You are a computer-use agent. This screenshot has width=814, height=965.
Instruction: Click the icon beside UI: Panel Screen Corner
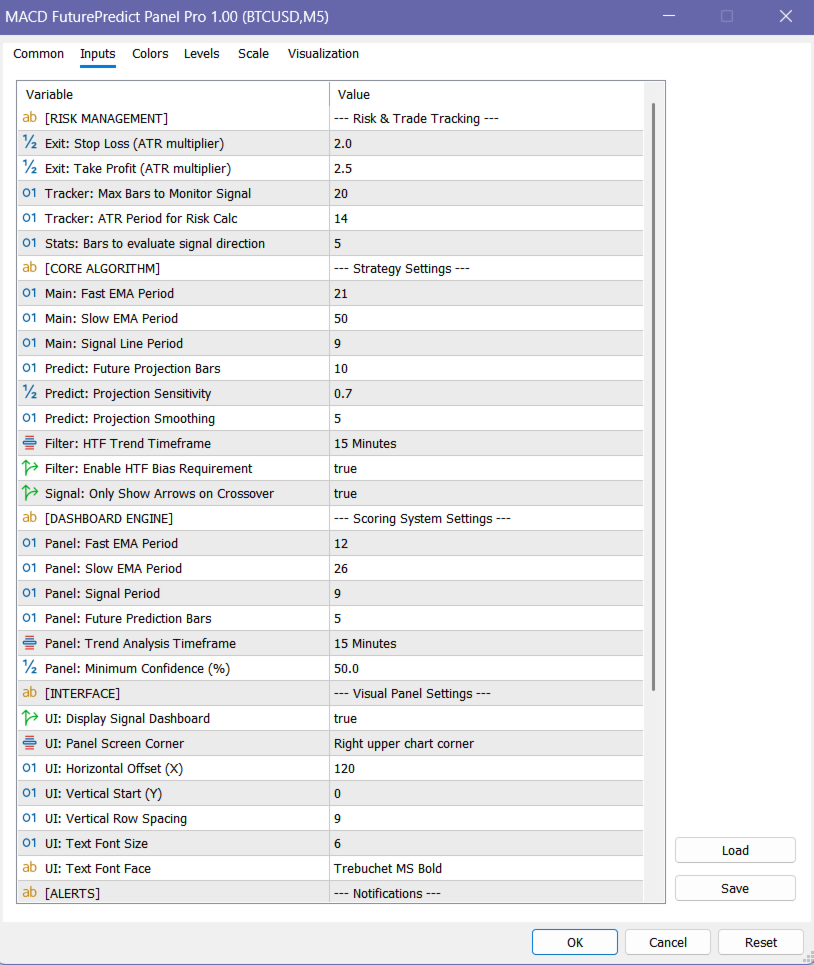click(x=29, y=743)
